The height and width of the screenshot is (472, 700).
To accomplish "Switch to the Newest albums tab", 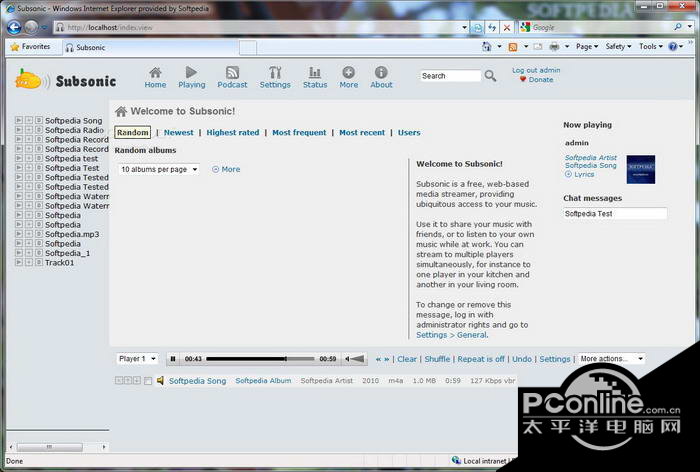I will click(179, 132).
